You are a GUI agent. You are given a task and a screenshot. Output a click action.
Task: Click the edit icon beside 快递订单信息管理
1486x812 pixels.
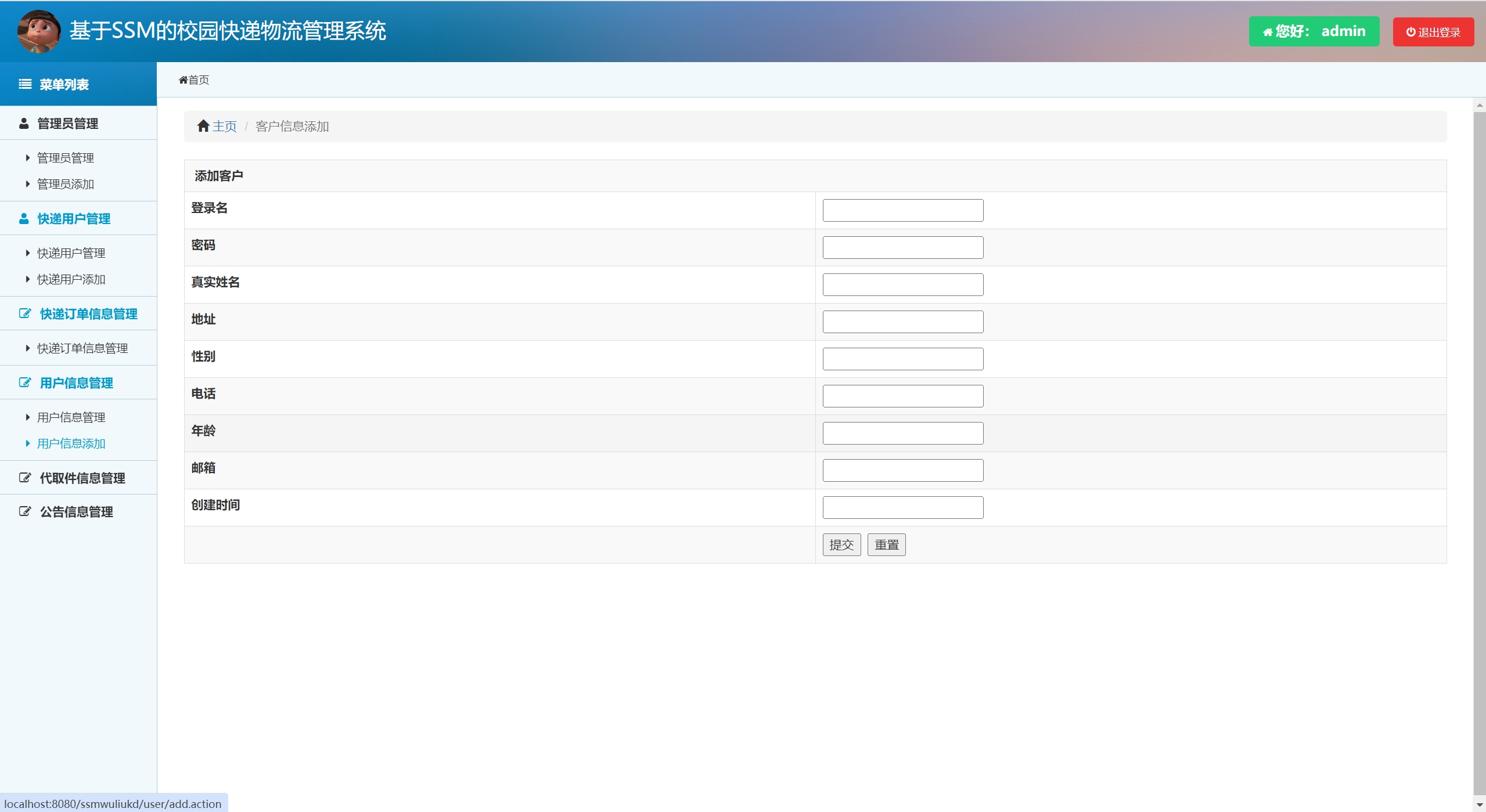coord(25,313)
